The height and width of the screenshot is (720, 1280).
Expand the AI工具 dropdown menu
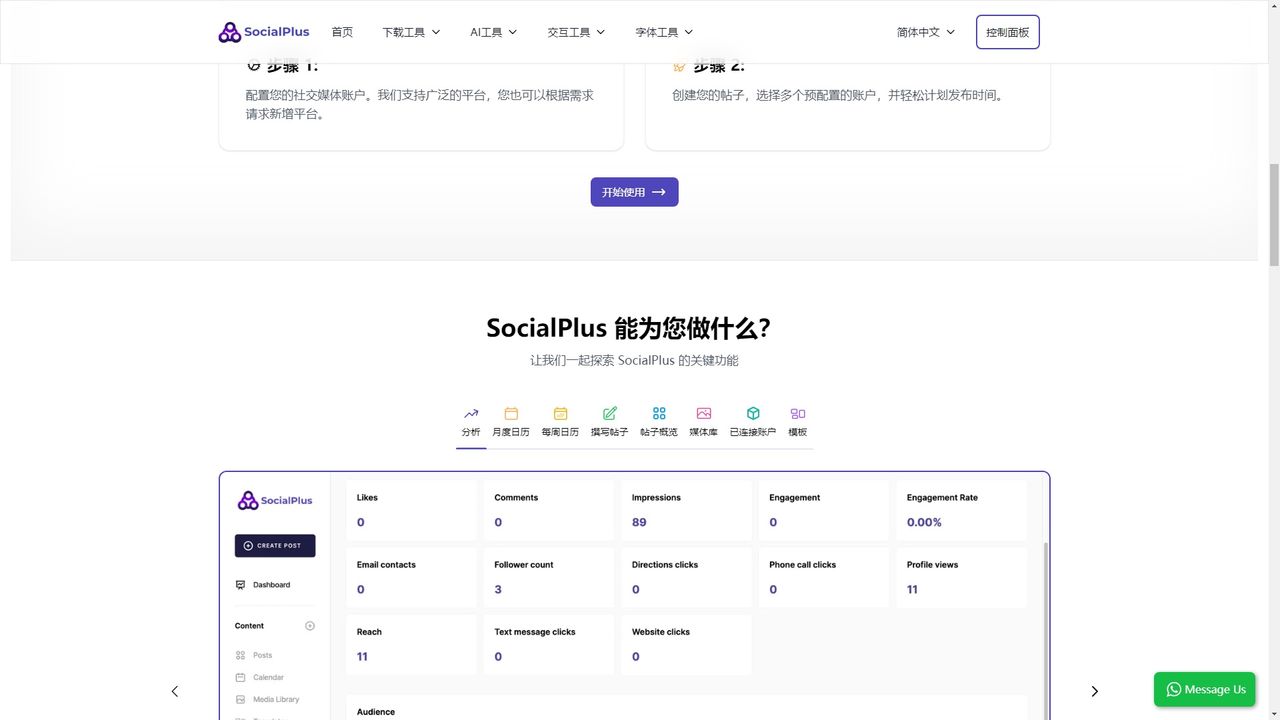point(494,32)
